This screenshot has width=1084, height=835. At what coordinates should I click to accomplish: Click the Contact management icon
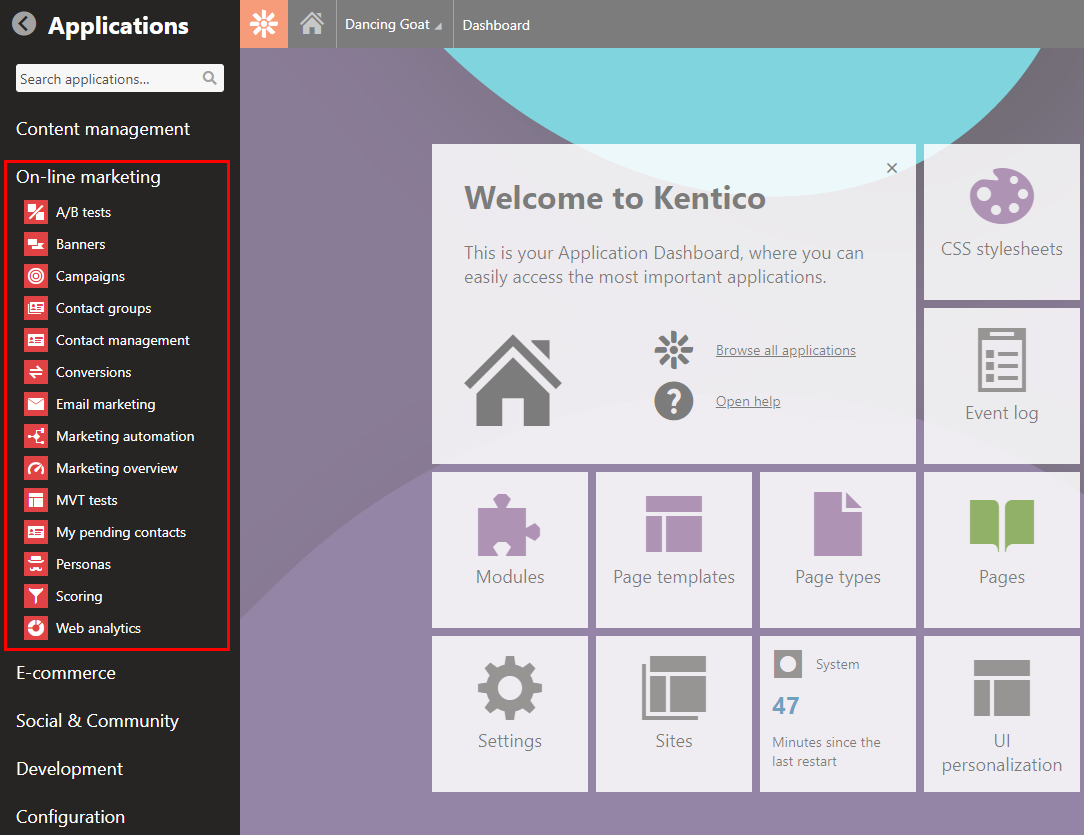[36, 340]
